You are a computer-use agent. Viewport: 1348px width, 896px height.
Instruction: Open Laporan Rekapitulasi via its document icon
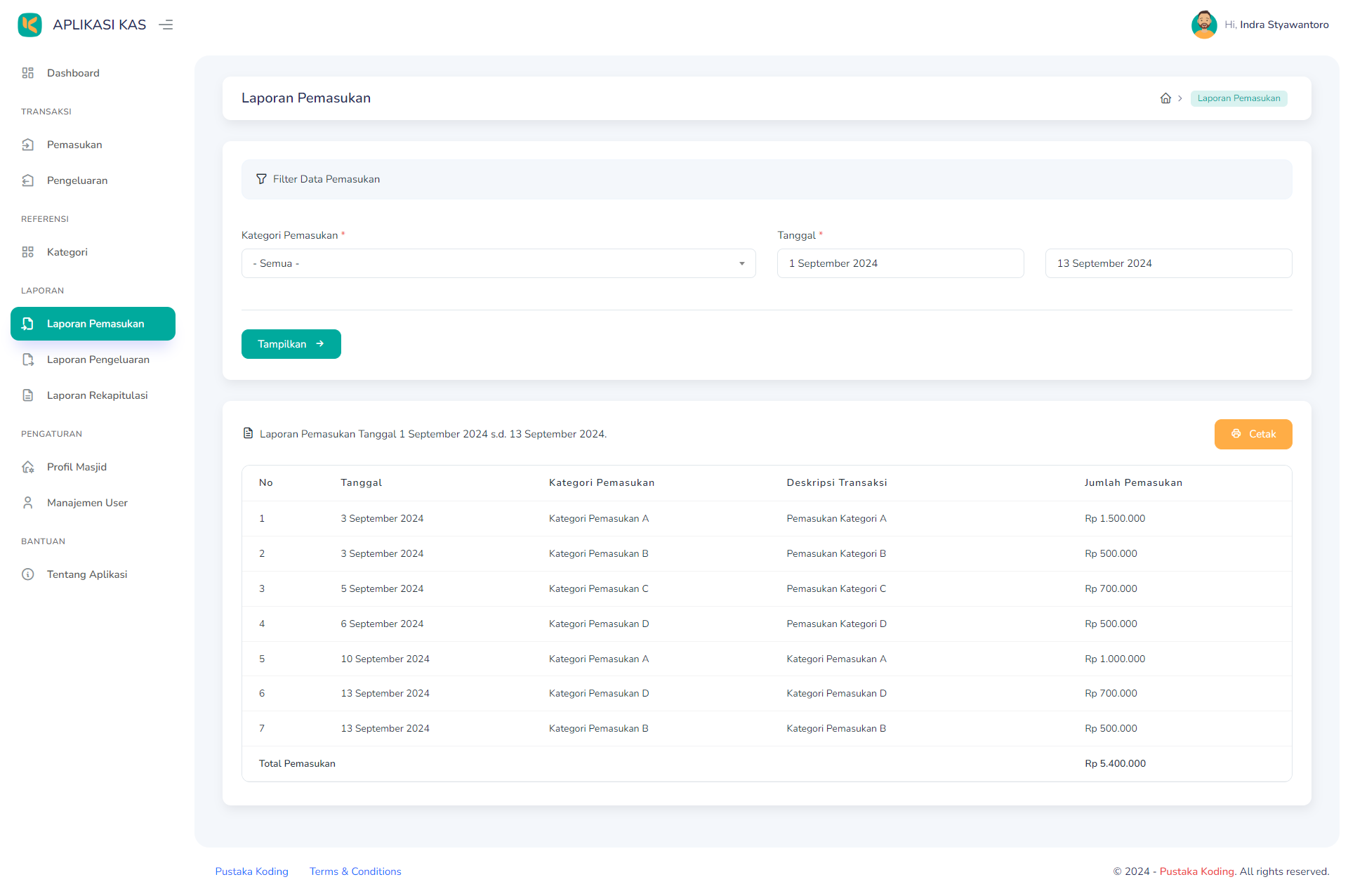tap(28, 395)
